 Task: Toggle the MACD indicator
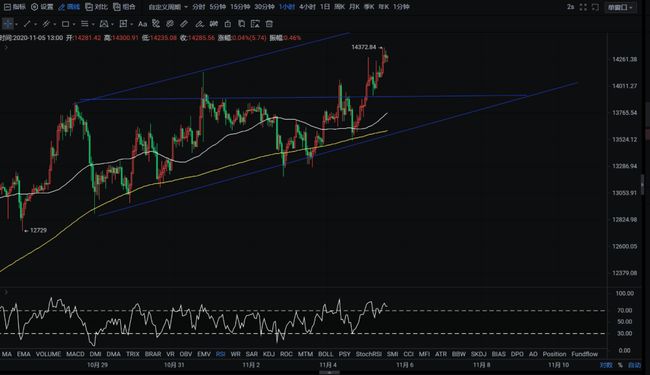(75, 354)
